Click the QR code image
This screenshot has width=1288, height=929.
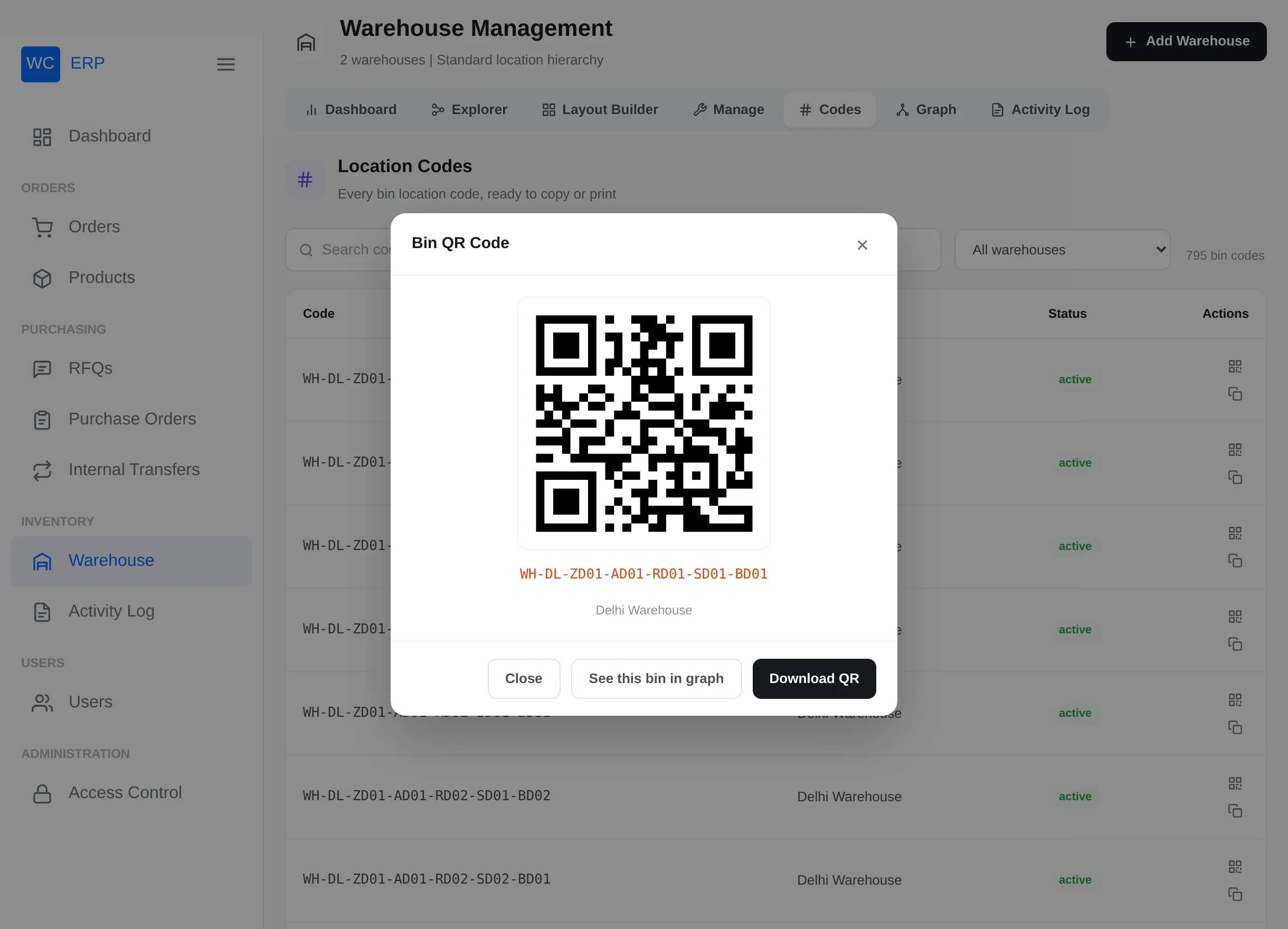coord(644,424)
